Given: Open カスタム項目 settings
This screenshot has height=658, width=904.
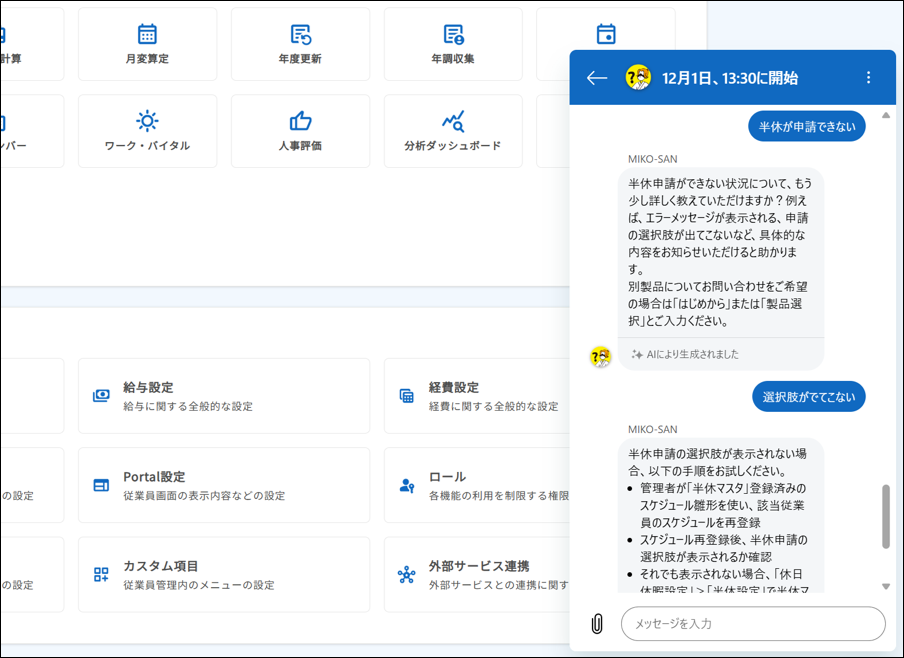Looking at the screenshot, I should (x=224, y=574).
